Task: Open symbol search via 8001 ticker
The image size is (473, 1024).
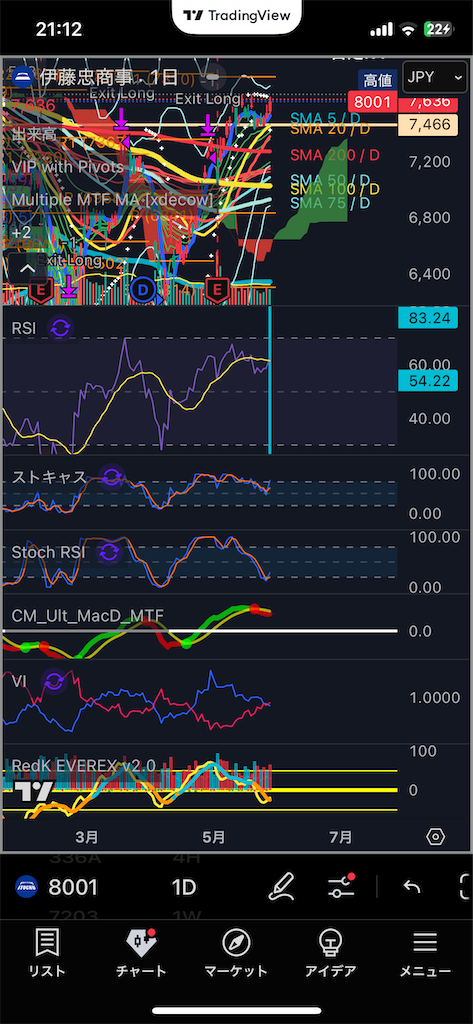Action: coord(73,888)
